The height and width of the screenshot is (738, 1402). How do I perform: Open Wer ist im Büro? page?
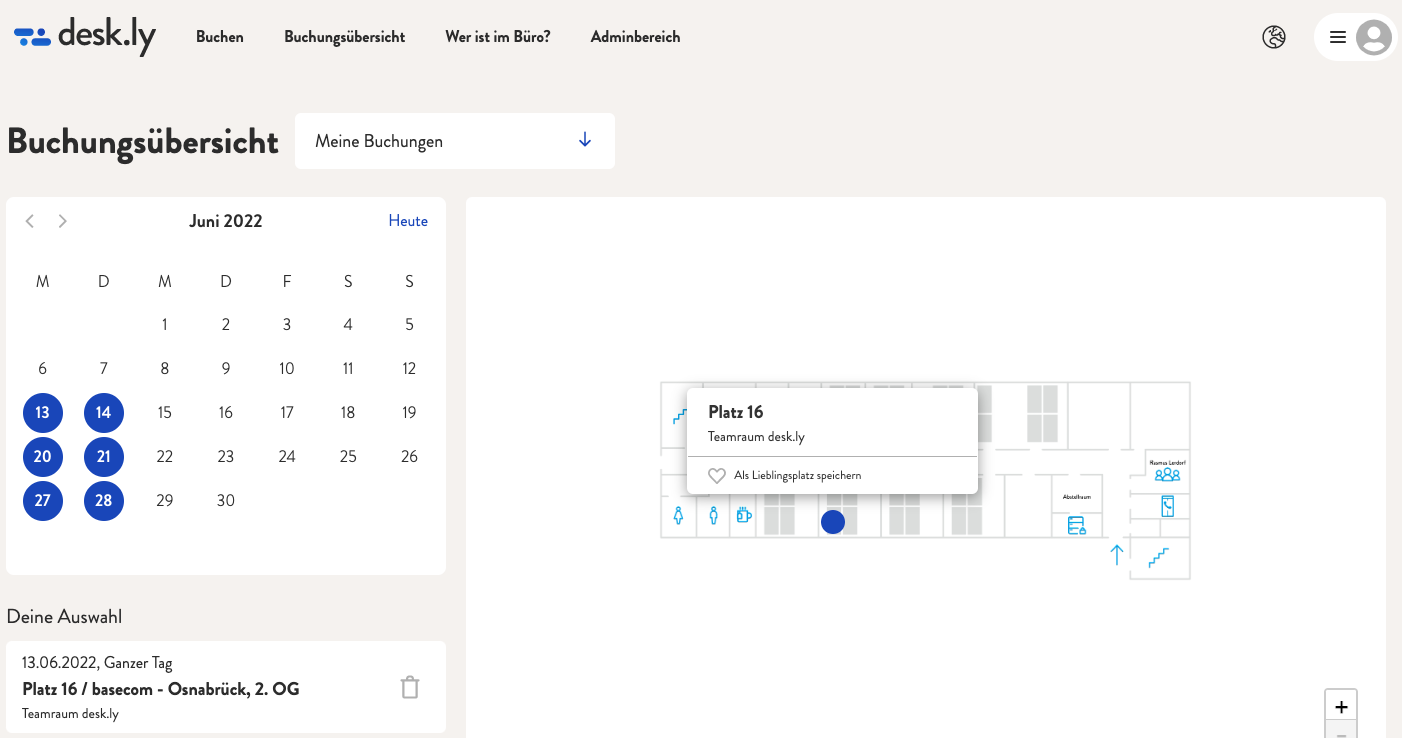click(x=498, y=37)
